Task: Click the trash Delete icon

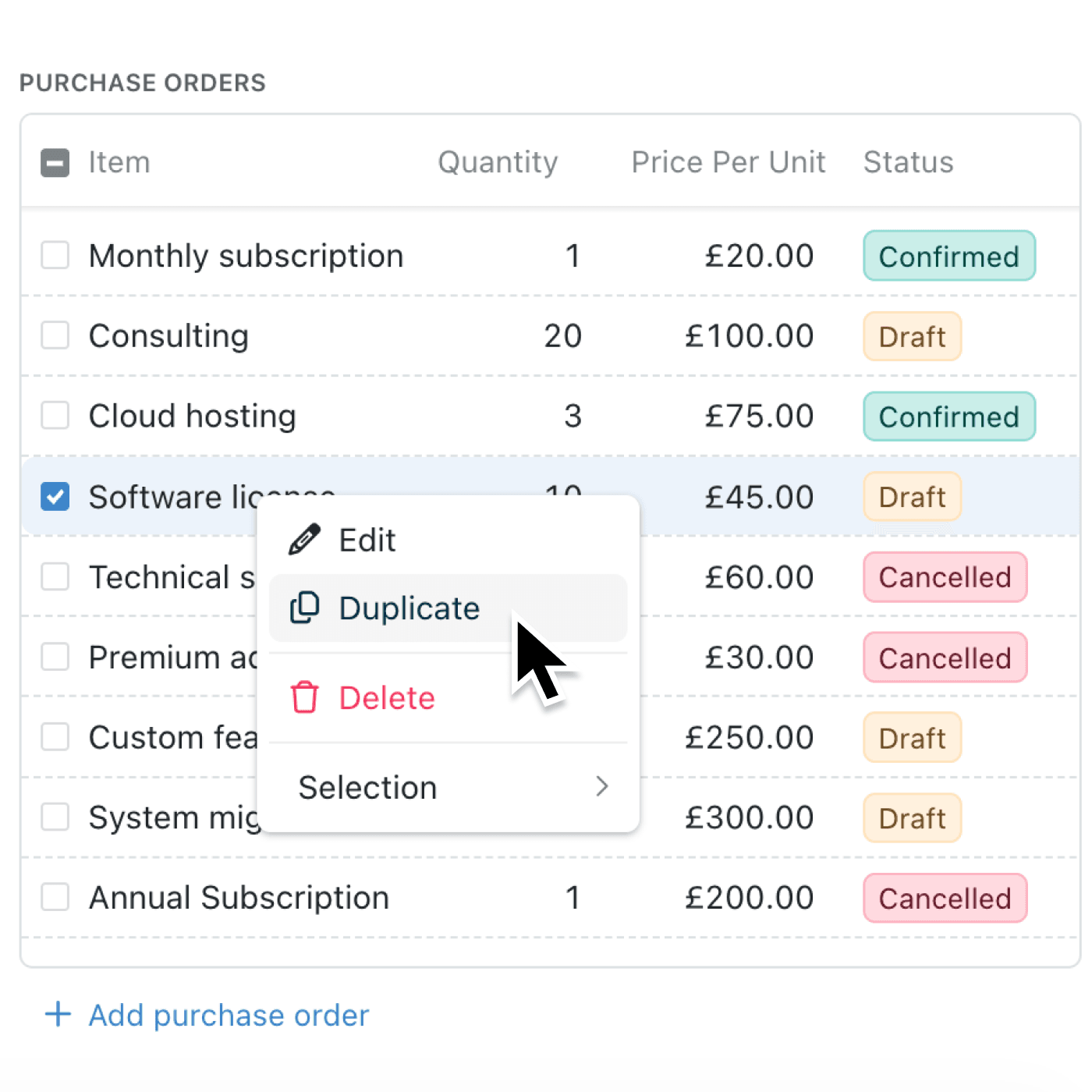Action: [x=304, y=697]
